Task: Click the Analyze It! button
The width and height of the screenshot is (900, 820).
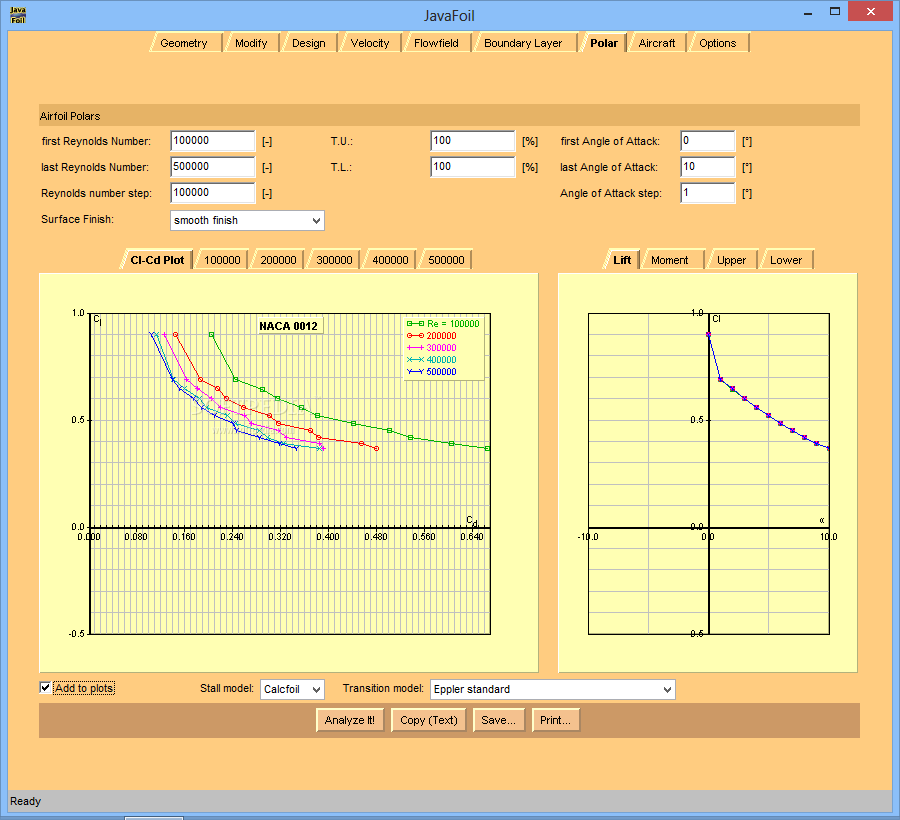Action: click(x=350, y=720)
